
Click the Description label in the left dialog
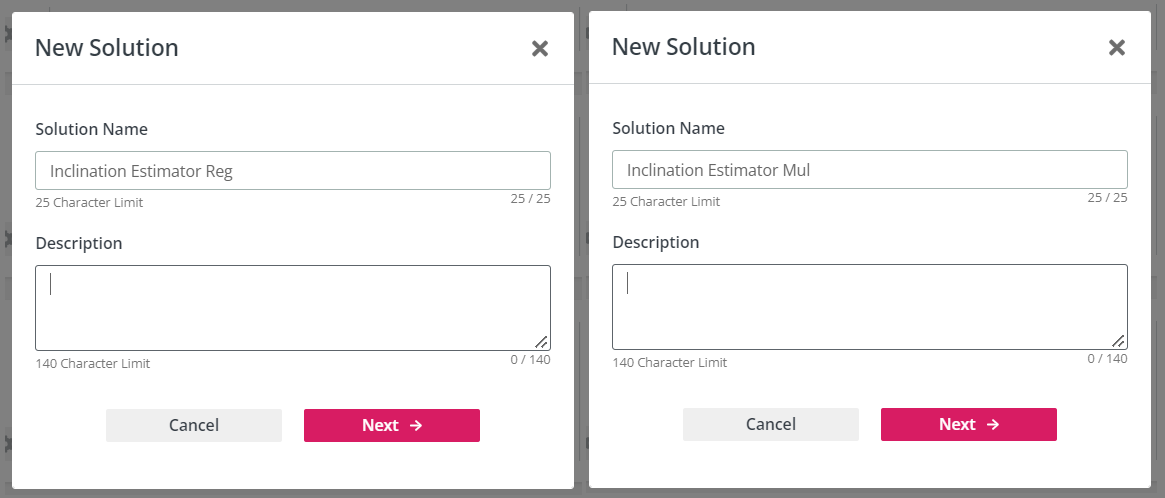tap(79, 243)
